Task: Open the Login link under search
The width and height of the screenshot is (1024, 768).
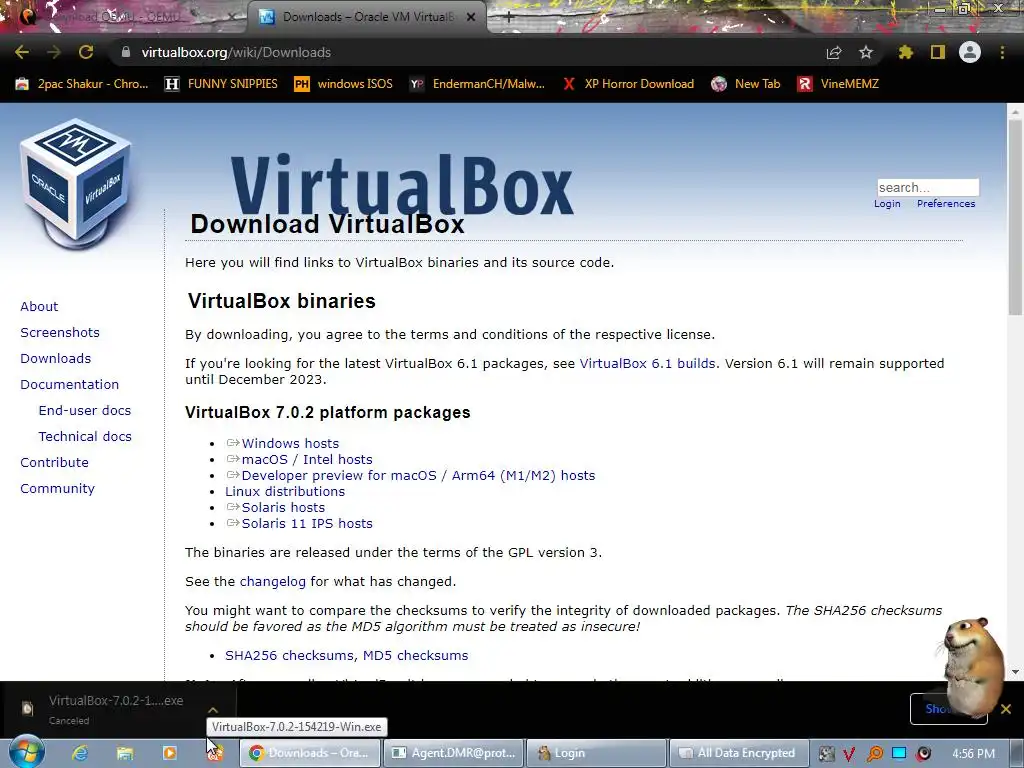Action: [887, 204]
